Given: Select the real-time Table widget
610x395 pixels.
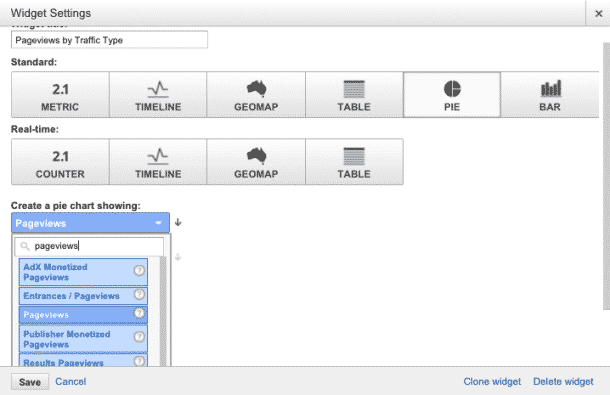Looking at the screenshot, I should click(354, 162).
